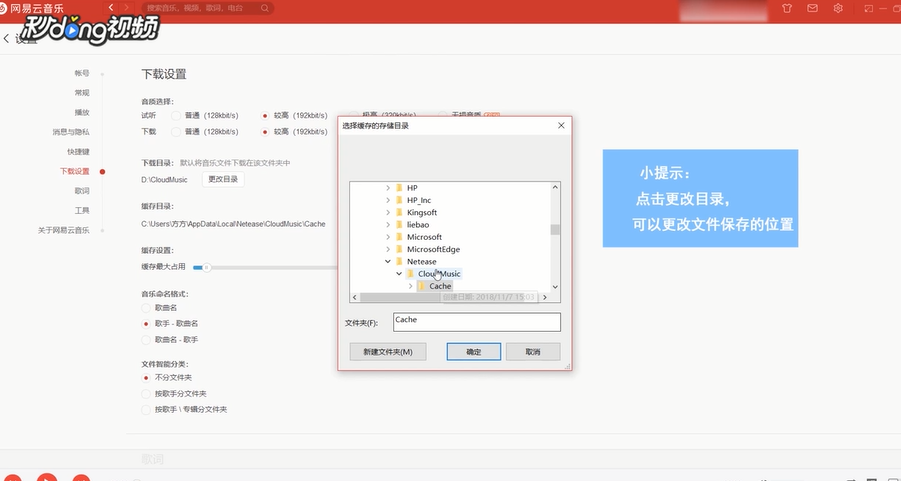Confirm with the 确定 button
The width and height of the screenshot is (901, 481).
click(x=473, y=352)
